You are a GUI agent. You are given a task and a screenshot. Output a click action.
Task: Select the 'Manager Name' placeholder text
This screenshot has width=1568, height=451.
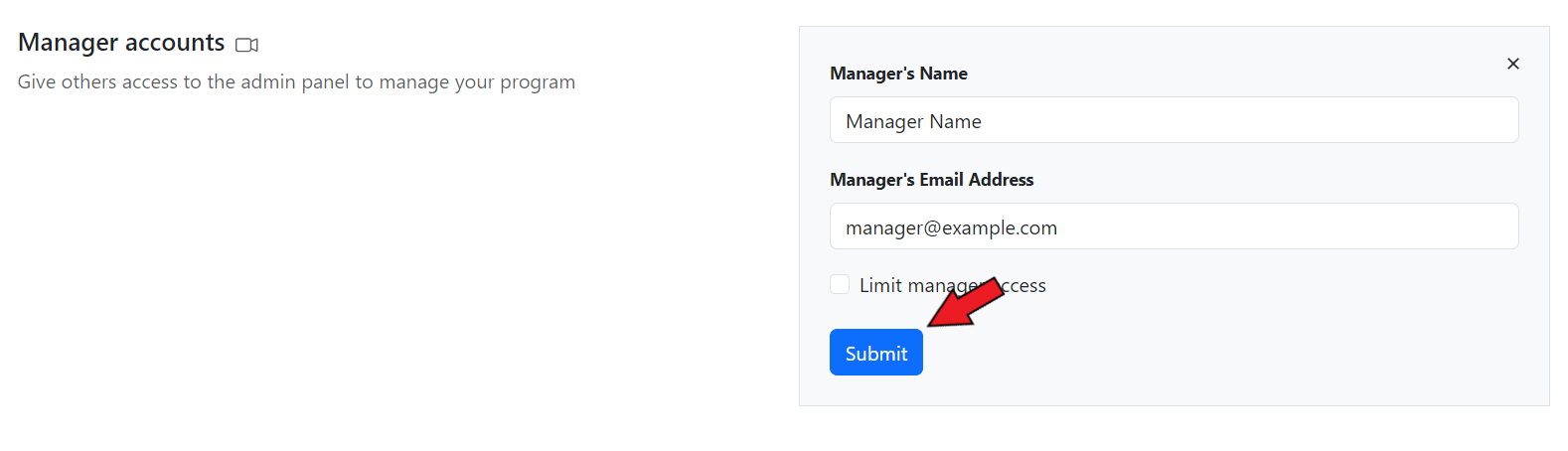click(913, 121)
